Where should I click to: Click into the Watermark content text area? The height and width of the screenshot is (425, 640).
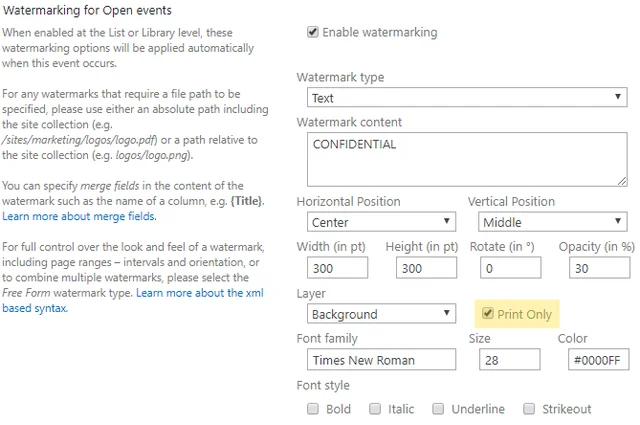467,159
